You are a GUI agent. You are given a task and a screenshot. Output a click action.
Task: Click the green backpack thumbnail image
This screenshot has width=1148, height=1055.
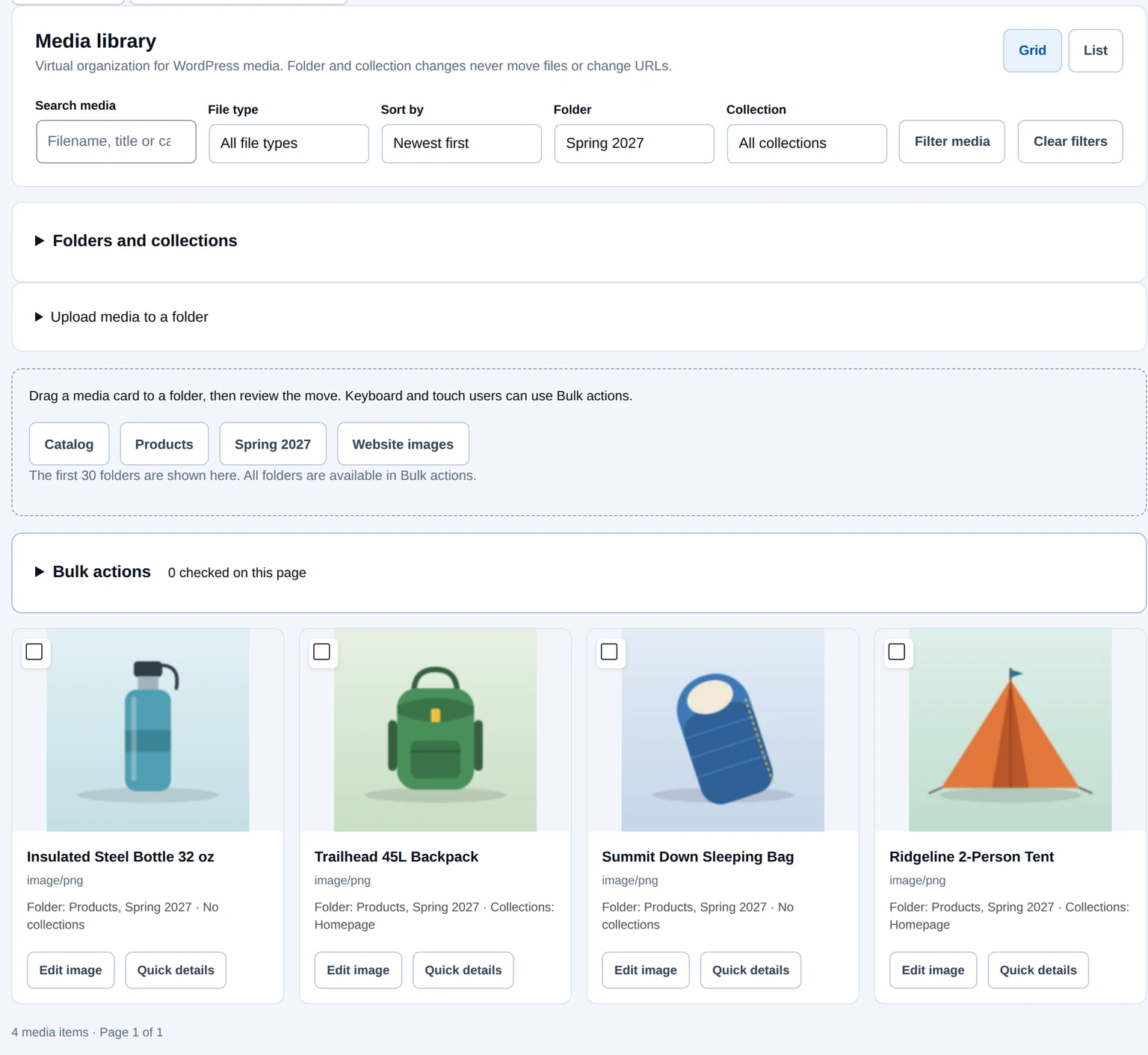click(435, 730)
